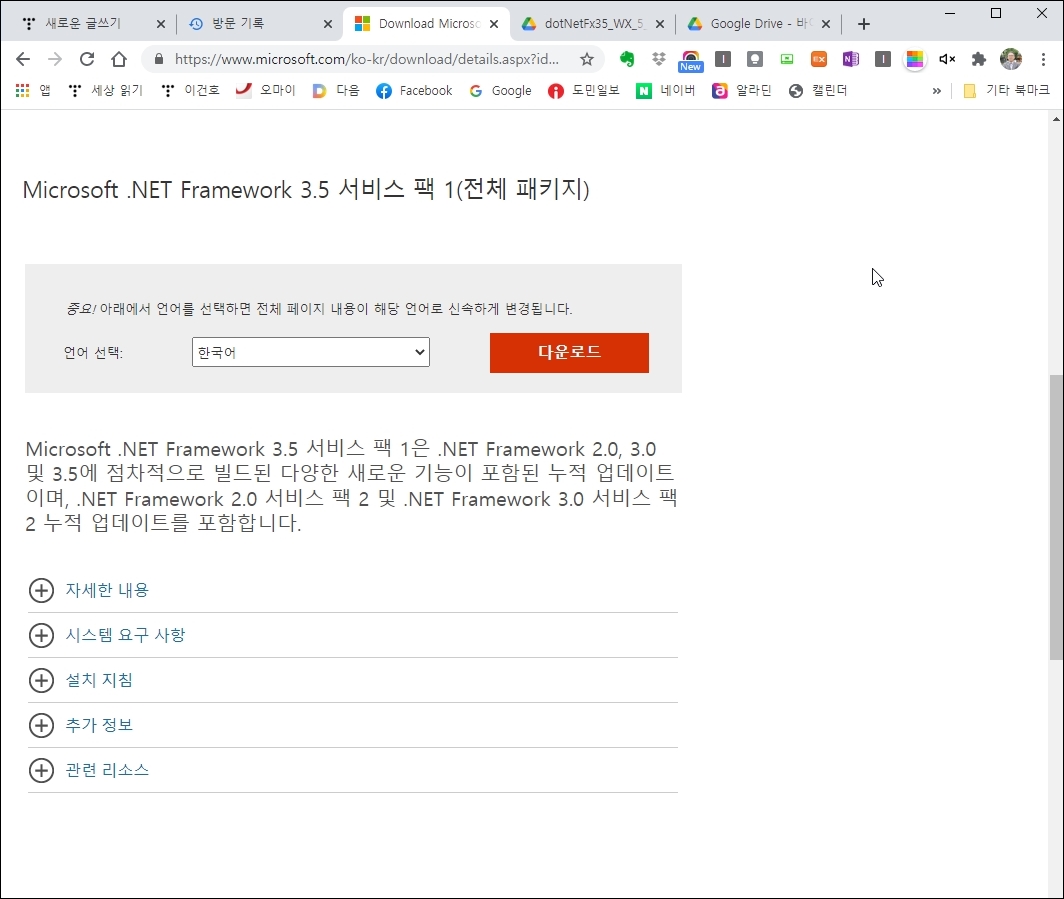Open the Chrome profile avatar
The image size is (1064, 899).
coord(1011,59)
